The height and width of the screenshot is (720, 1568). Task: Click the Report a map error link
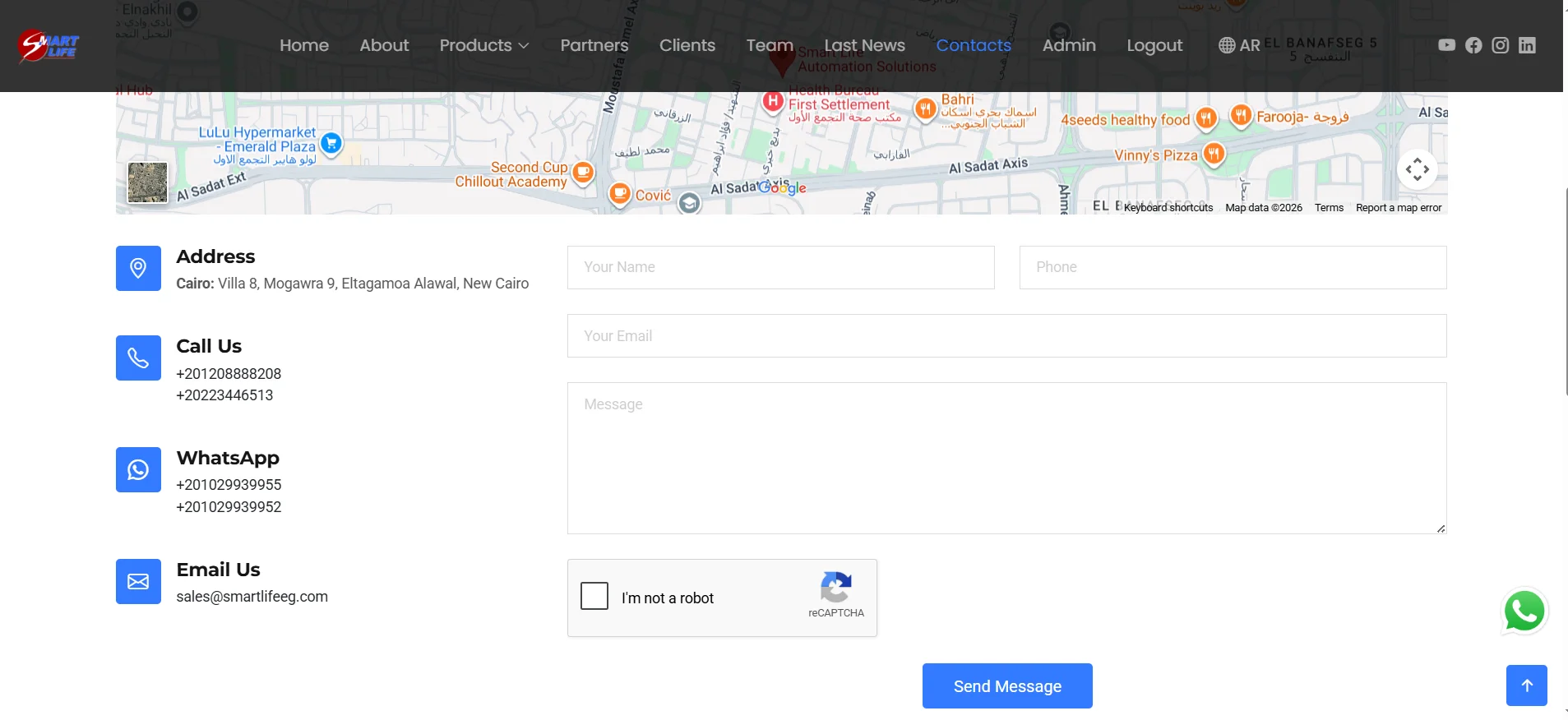(x=1399, y=208)
